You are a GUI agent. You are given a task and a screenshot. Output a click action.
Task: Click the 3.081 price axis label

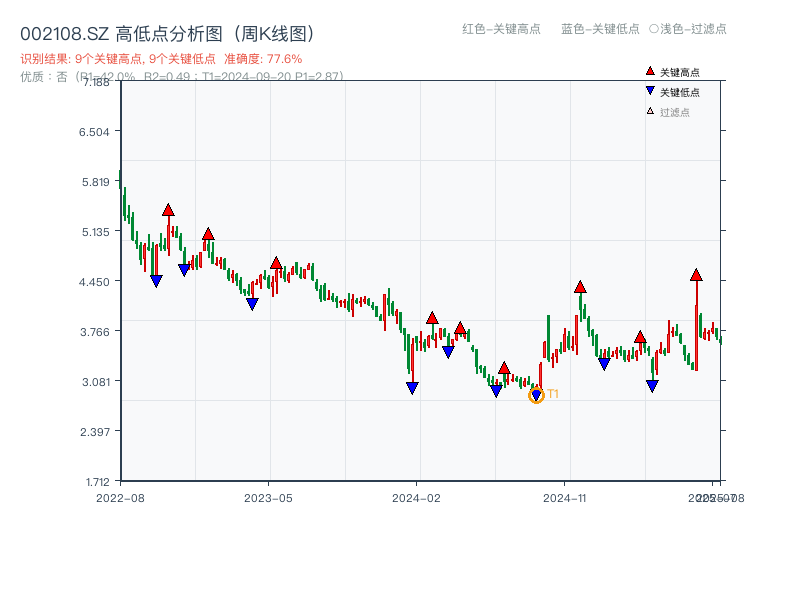[95, 382]
